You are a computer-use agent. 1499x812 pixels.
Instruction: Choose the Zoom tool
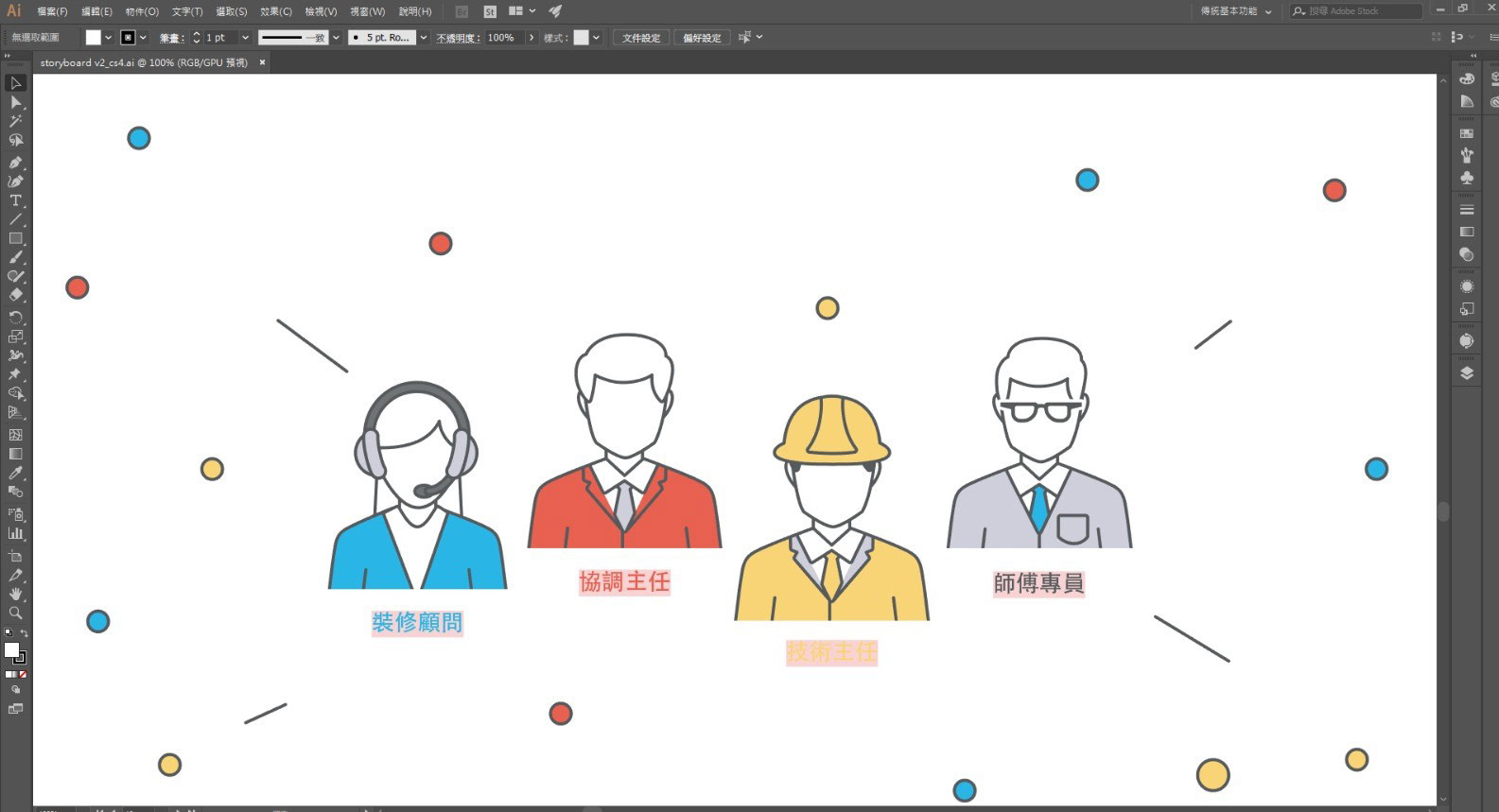[x=15, y=613]
